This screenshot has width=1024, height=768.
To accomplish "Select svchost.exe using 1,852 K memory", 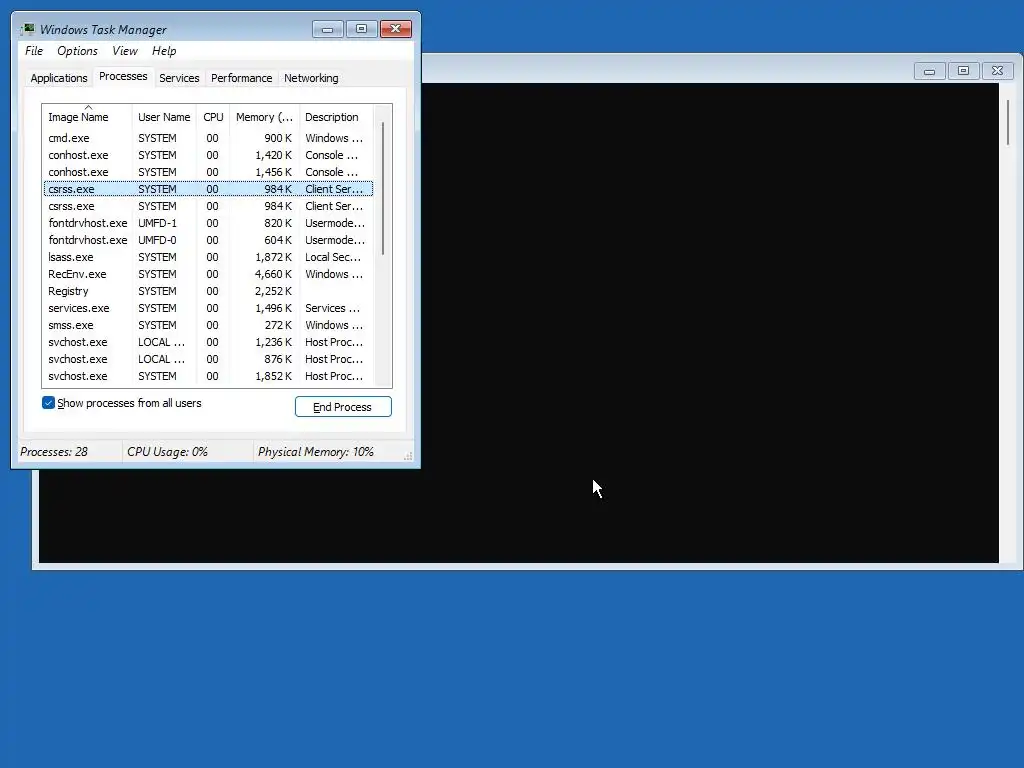I will click(208, 376).
